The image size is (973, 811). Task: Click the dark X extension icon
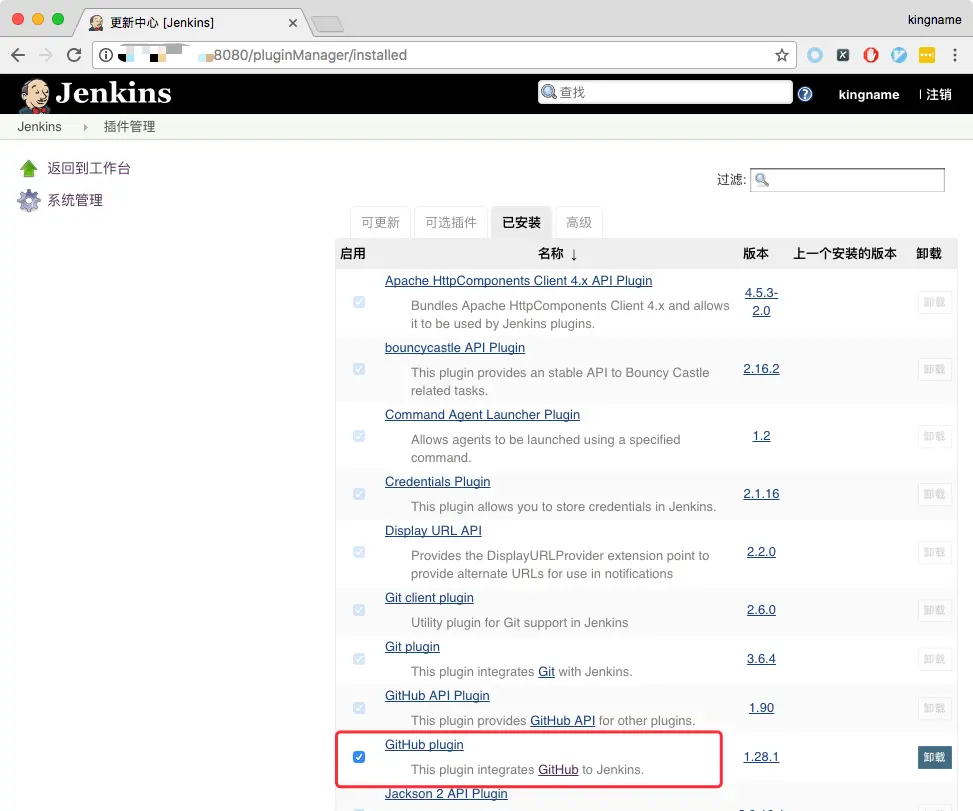coord(843,55)
